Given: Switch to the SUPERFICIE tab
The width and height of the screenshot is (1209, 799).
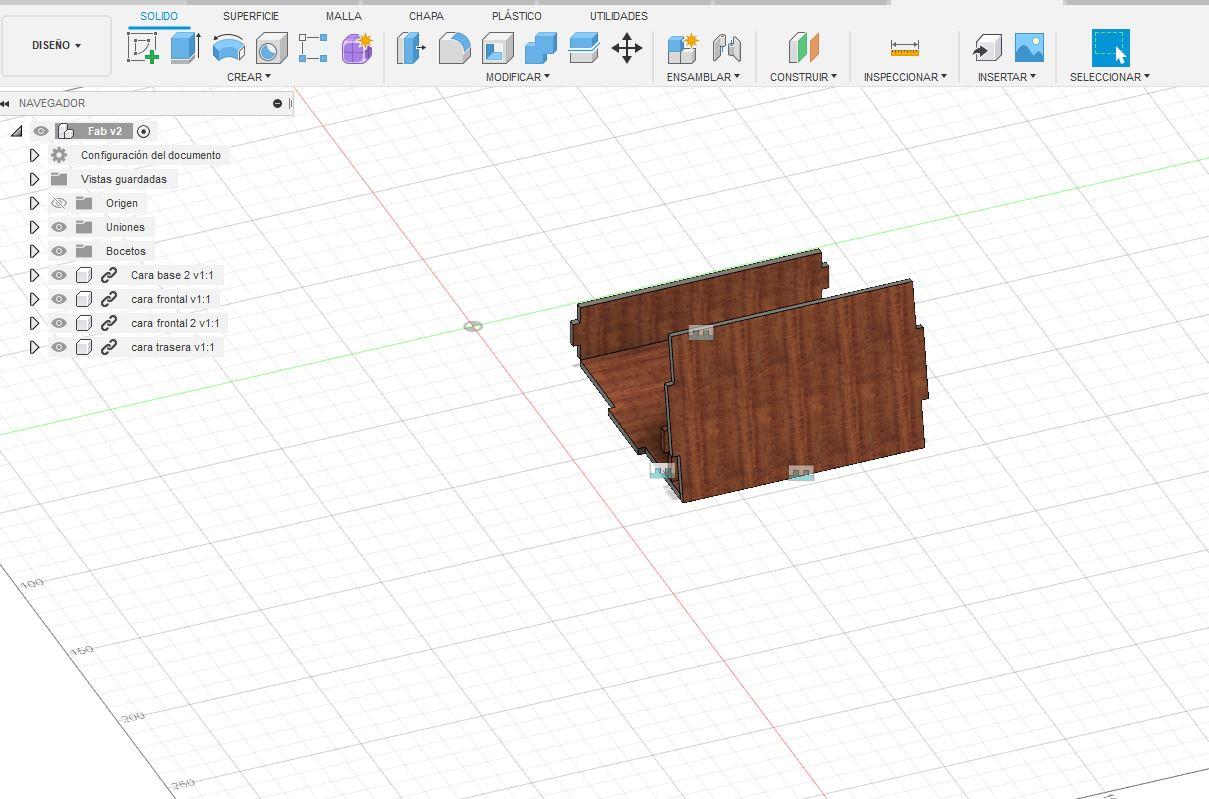Looking at the screenshot, I should (251, 16).
